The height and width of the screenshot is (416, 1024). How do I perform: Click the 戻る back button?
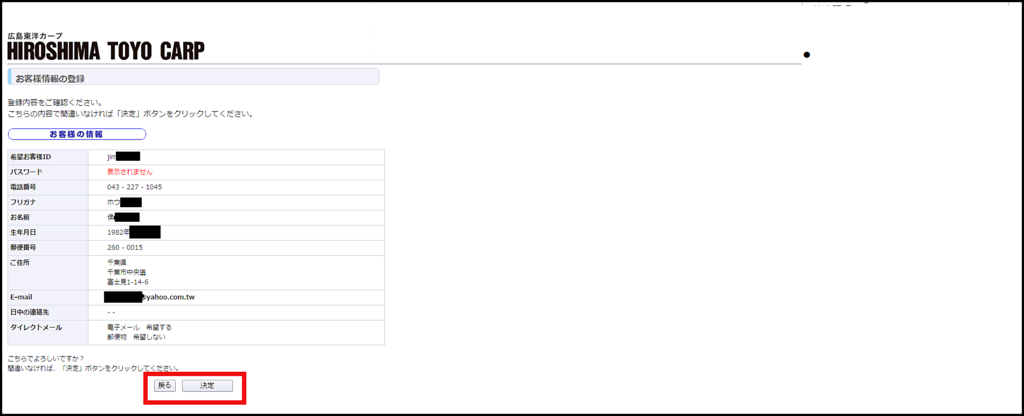tap(165, 385)
